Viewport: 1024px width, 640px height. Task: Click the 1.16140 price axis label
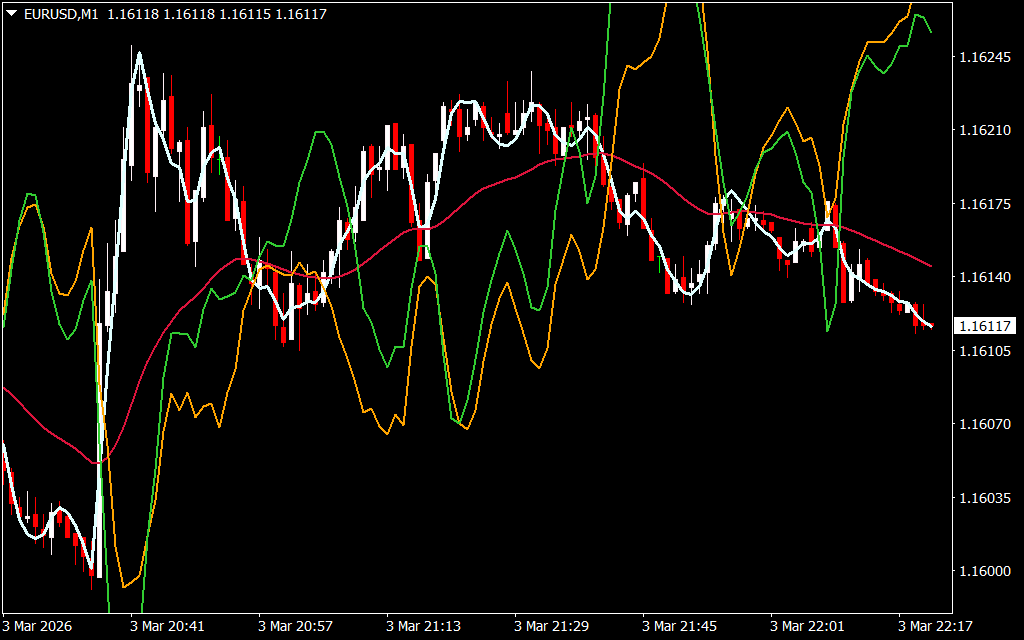(985, 278)
